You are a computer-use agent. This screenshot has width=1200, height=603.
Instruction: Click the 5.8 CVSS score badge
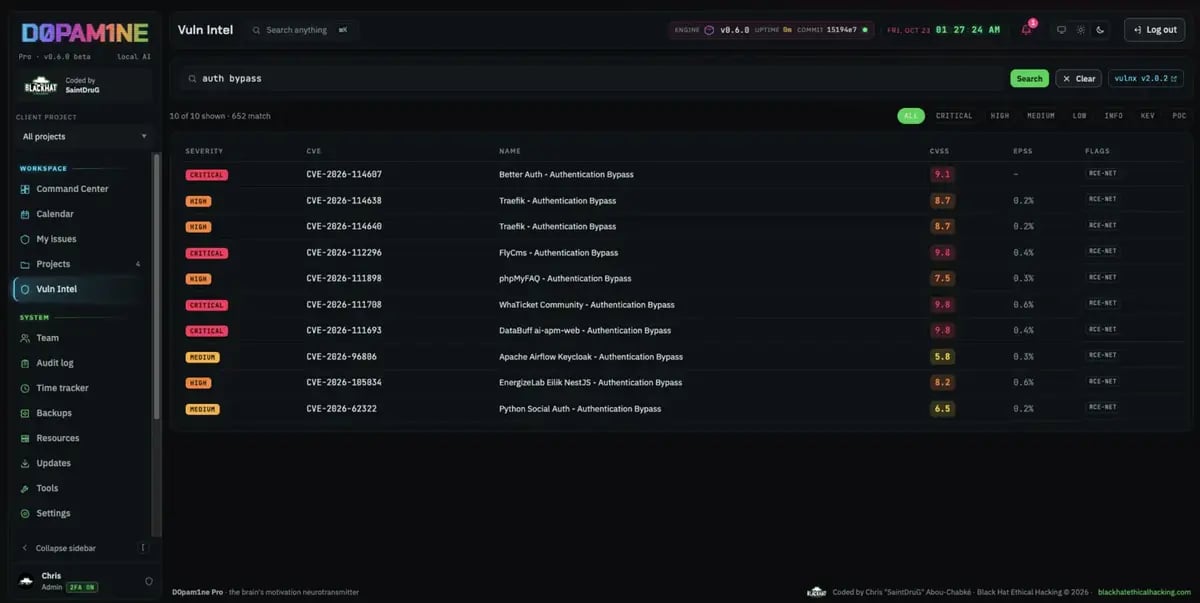[942, 356]
